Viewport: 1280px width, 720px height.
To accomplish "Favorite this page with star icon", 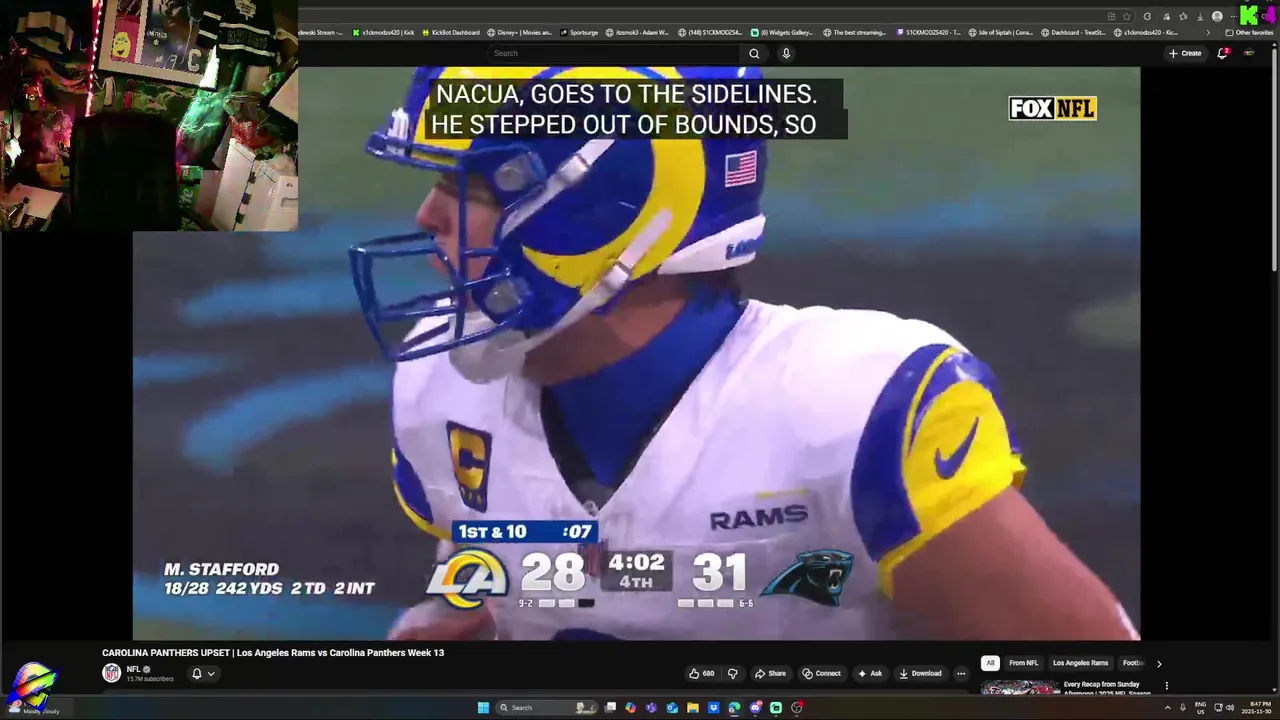I will point(1127,16).
